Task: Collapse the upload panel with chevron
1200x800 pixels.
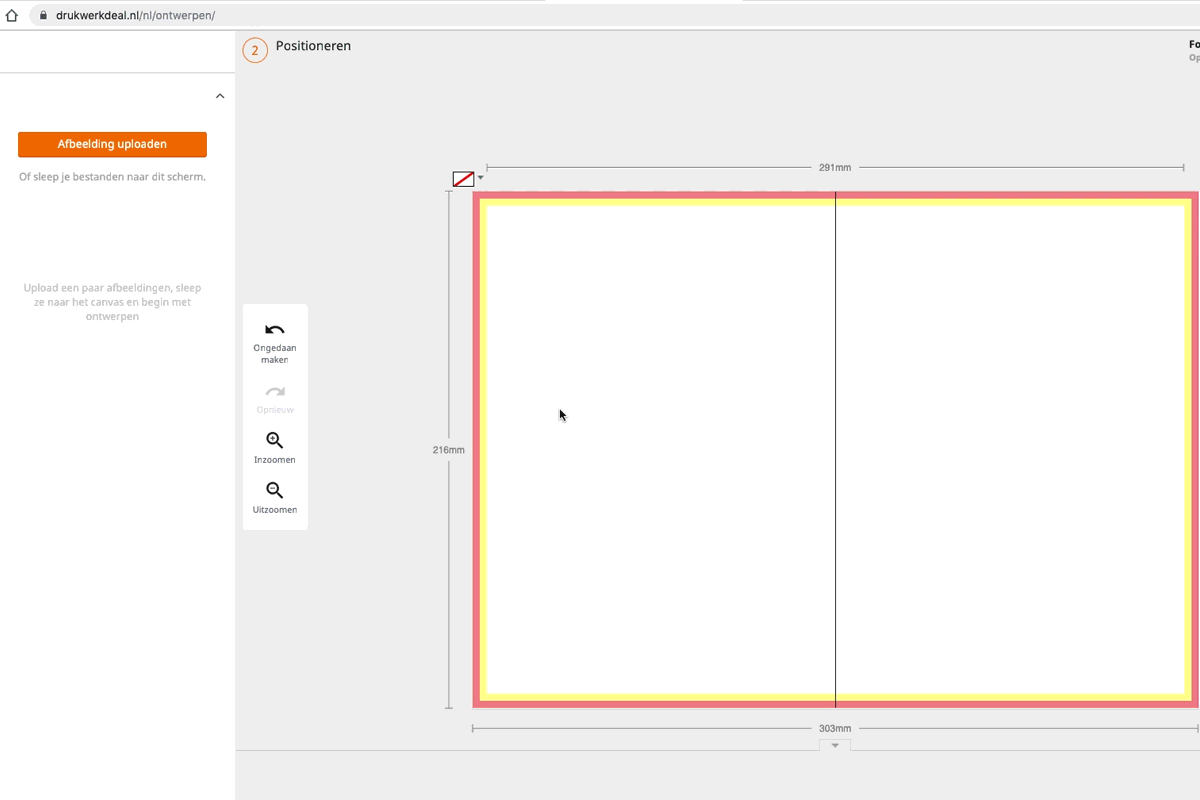Action: (x=220, y=96)
